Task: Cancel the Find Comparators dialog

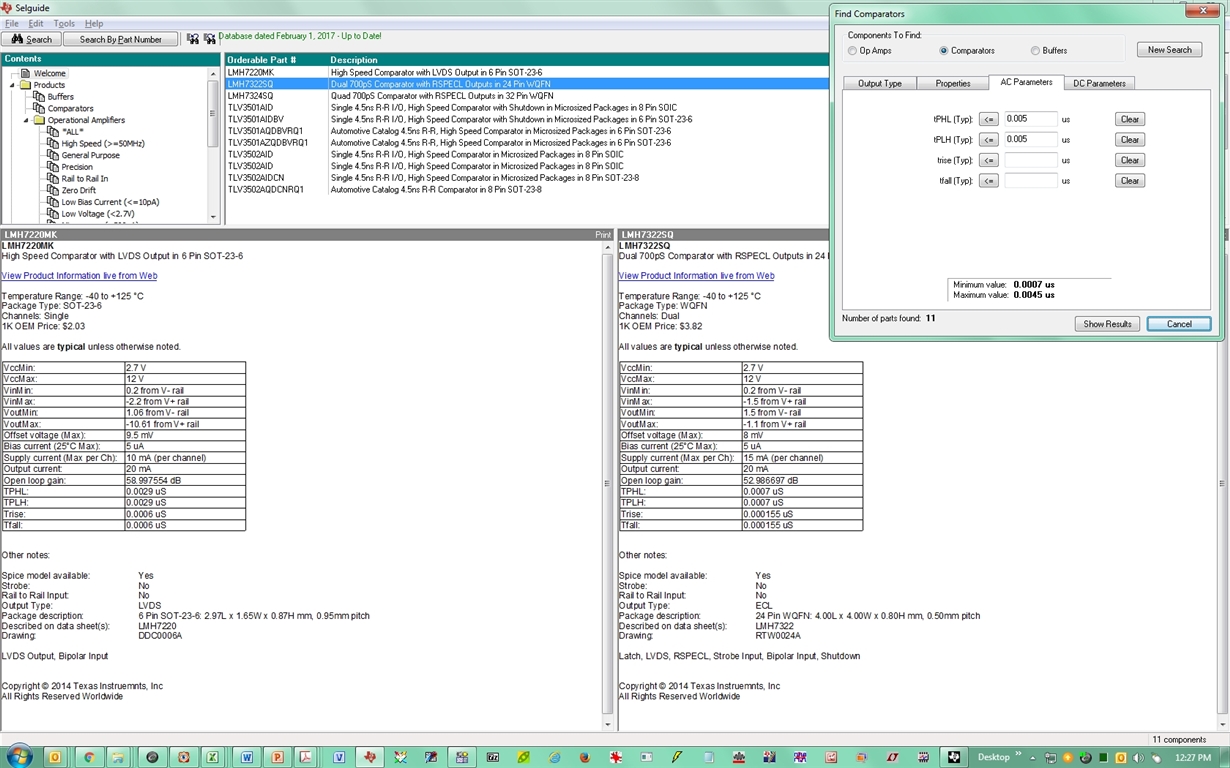Action: [x=1179, y=324]
